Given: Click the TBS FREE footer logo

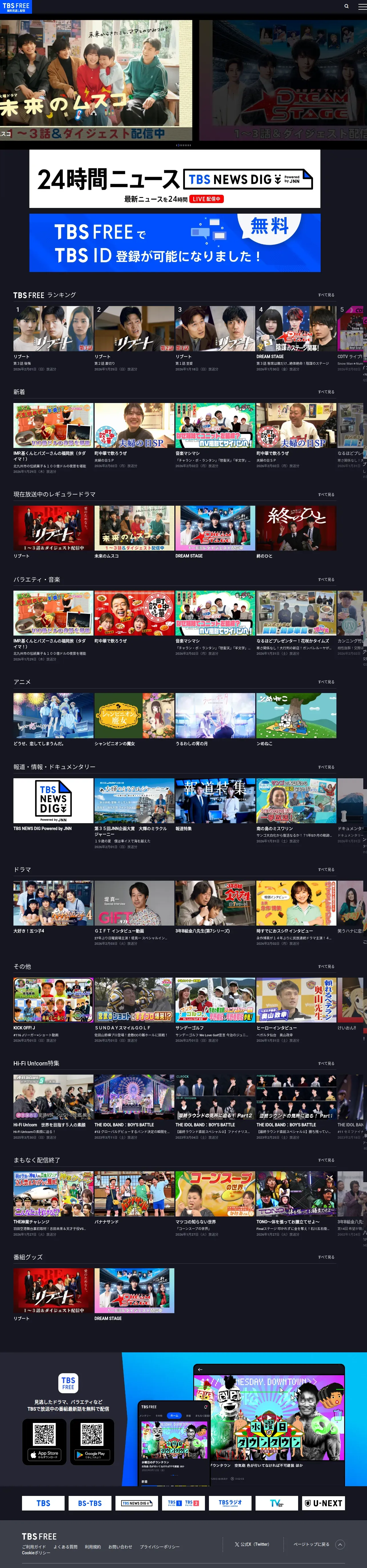Looking at the screenshot, I should pyautogui.click(x=39, y=1536).
